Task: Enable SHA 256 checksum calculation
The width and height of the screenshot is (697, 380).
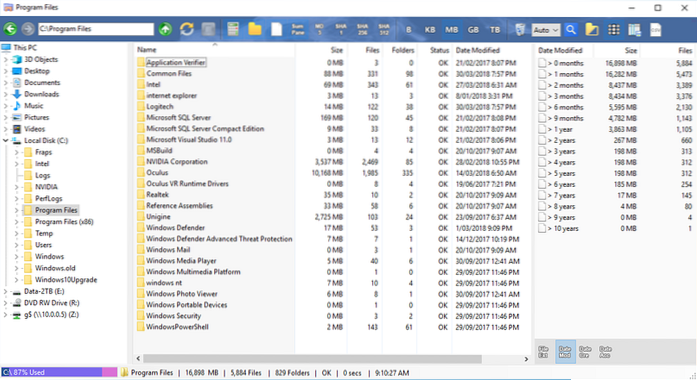Action: [362, 30]
